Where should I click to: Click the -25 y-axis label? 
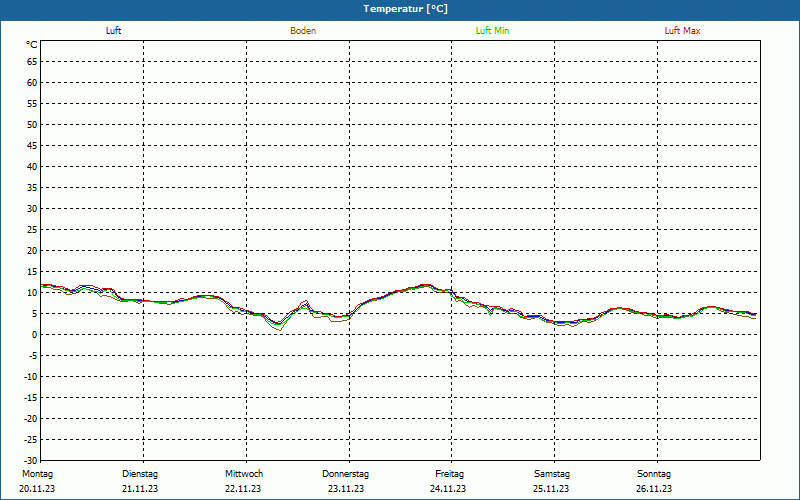click(31, 440)
